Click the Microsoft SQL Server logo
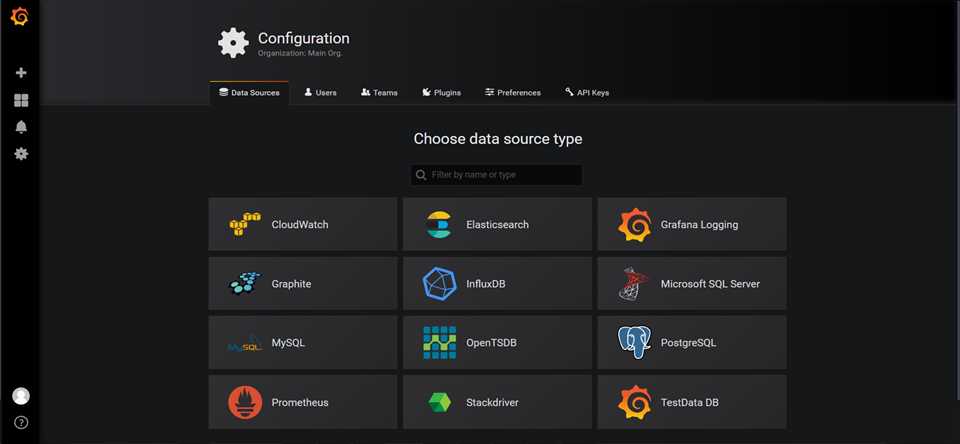This screenshot has height=444, width=960. (x=634, y=284)
